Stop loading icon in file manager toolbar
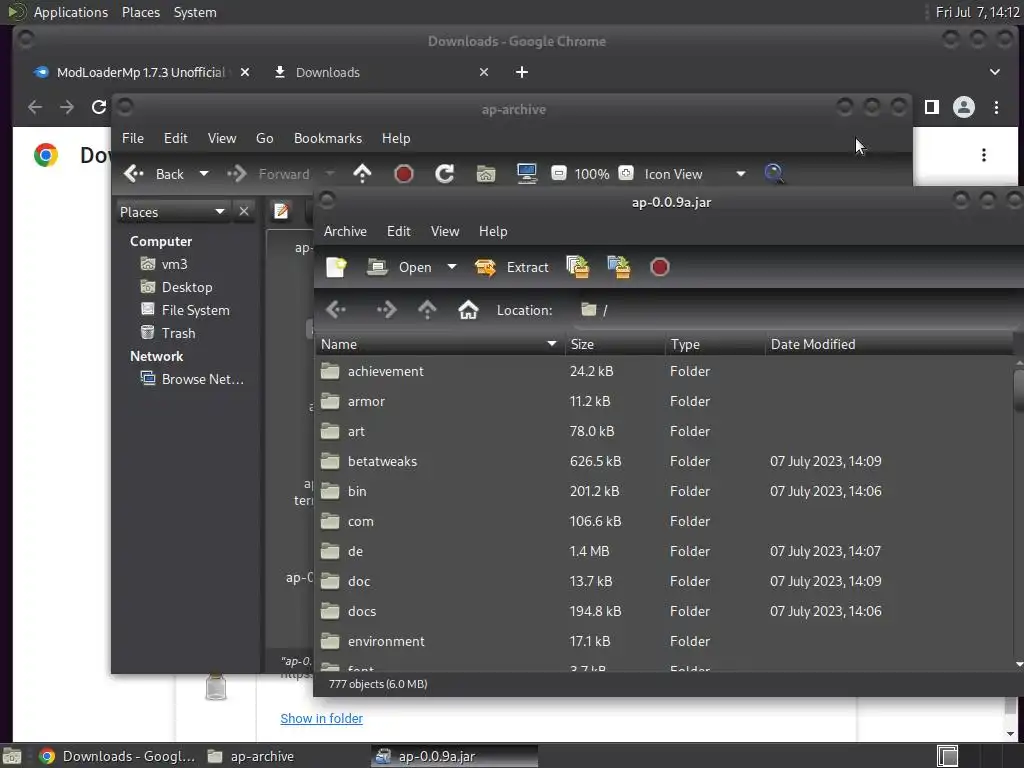The image size is (1024, 768). point(404,174)
